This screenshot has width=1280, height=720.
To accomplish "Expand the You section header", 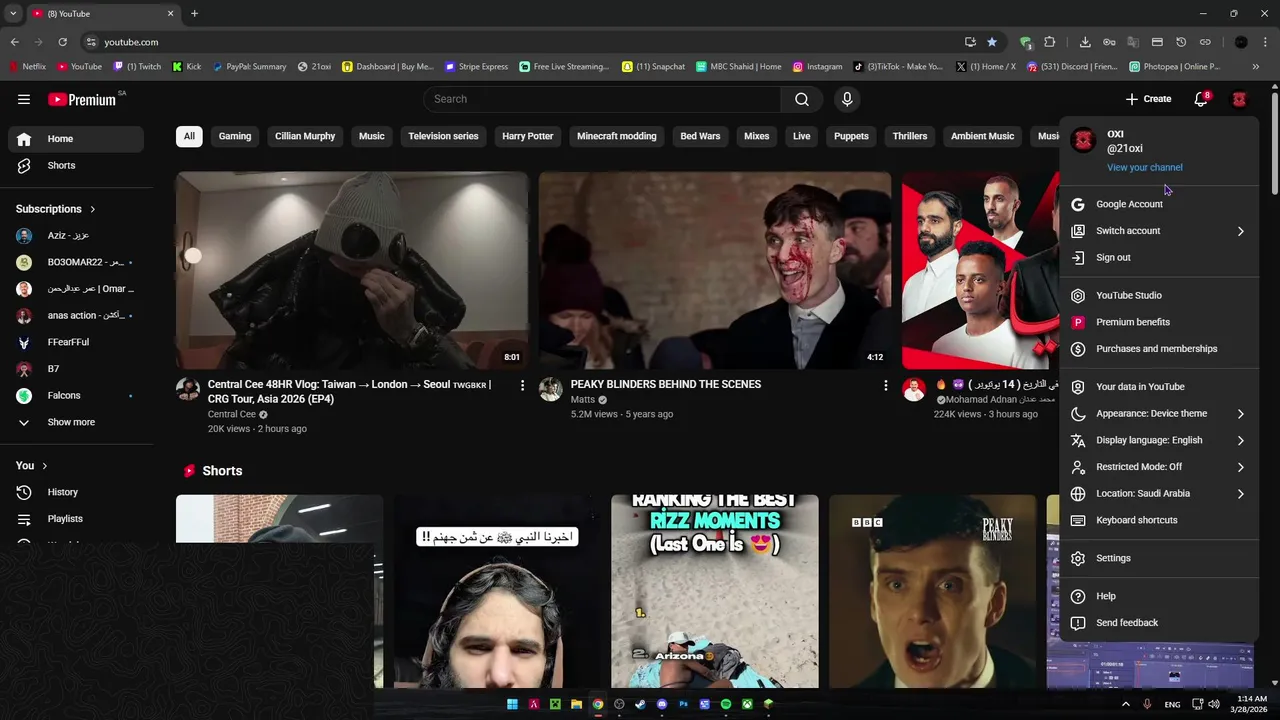I will (32, 466).
